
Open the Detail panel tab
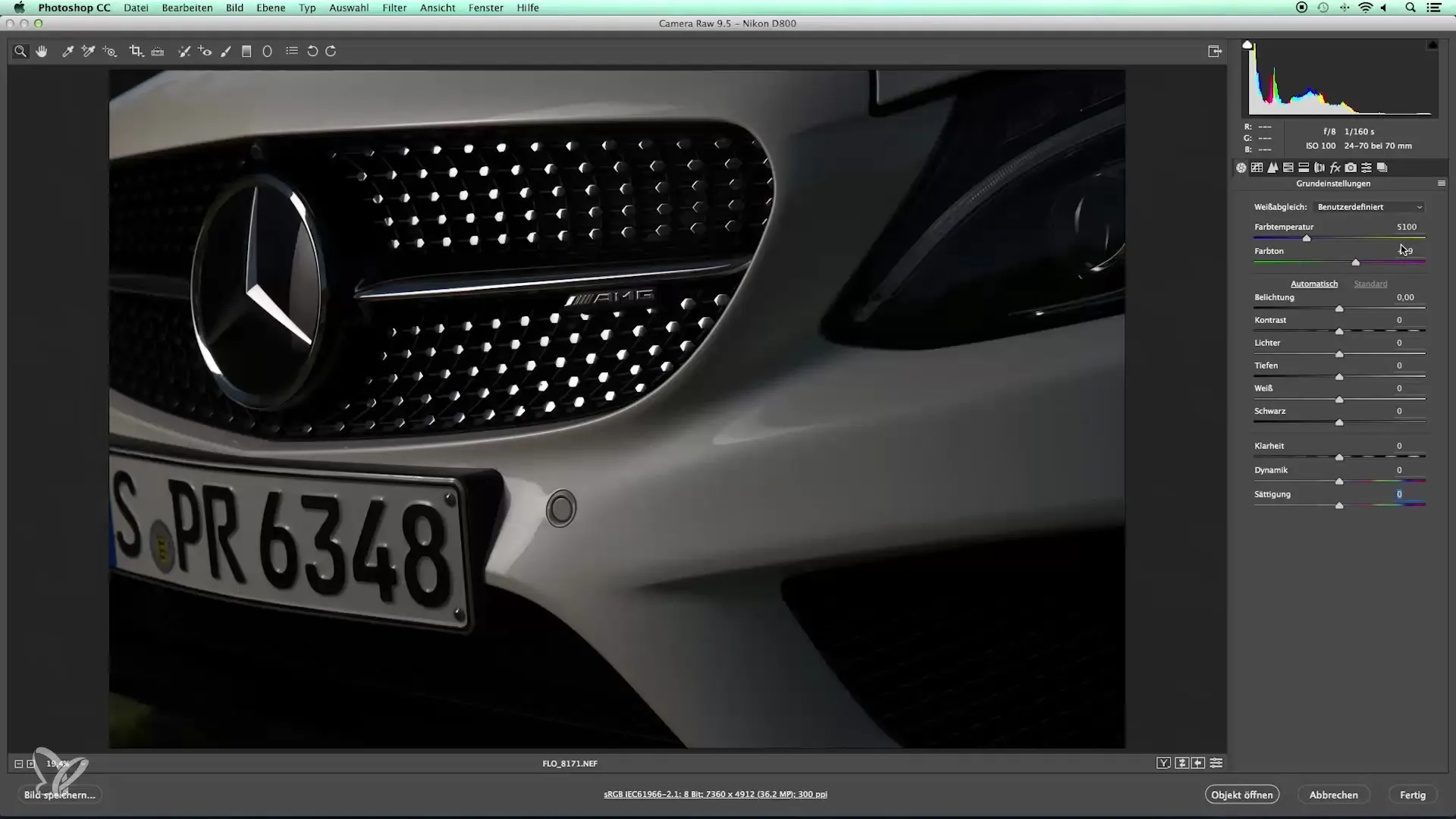pyautogui.click(x=1272, y=168)
